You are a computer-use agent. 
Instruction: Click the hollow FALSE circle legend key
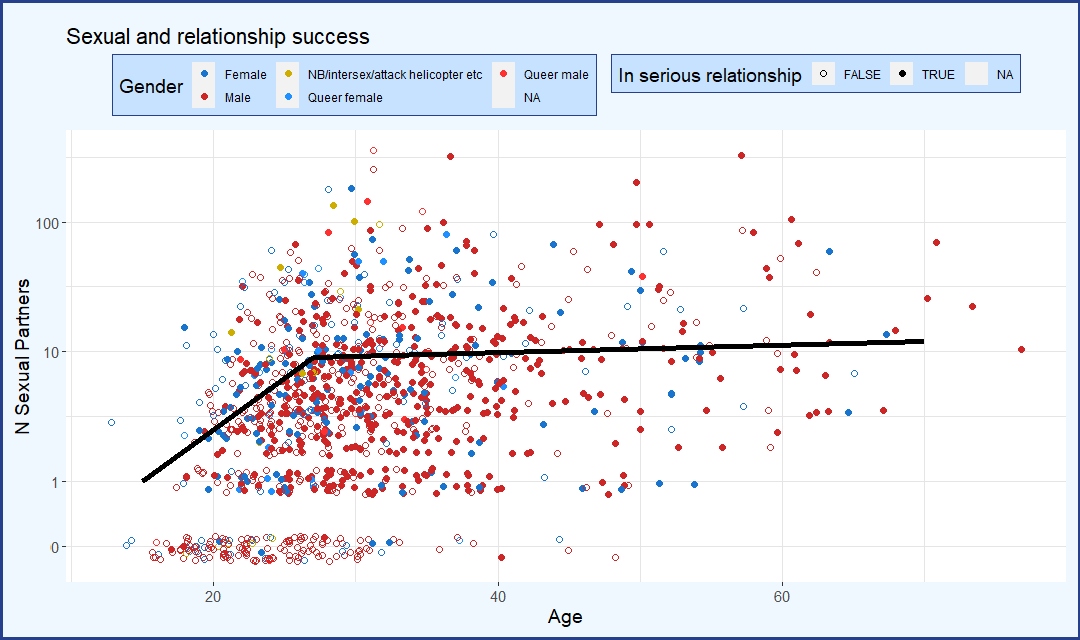[823, 74]
